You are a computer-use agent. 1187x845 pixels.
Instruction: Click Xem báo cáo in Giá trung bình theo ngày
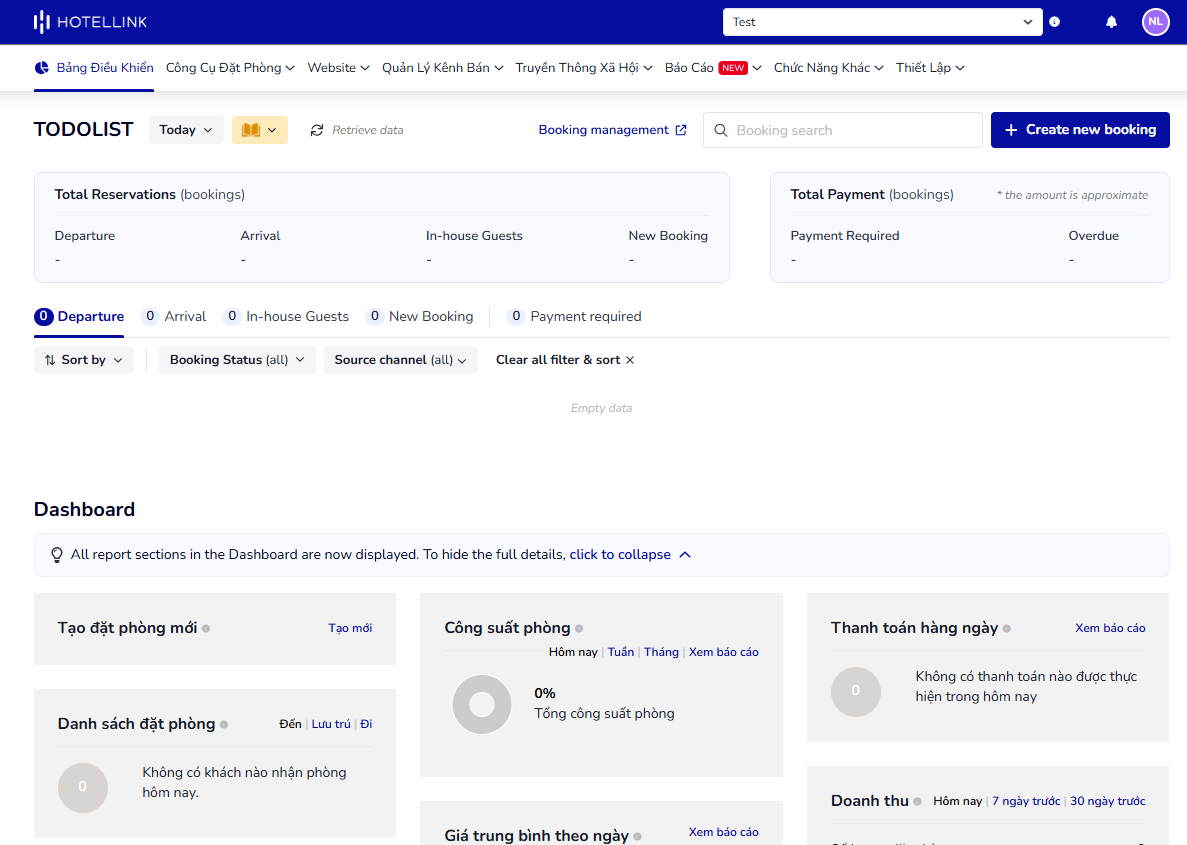pos(724,832)
